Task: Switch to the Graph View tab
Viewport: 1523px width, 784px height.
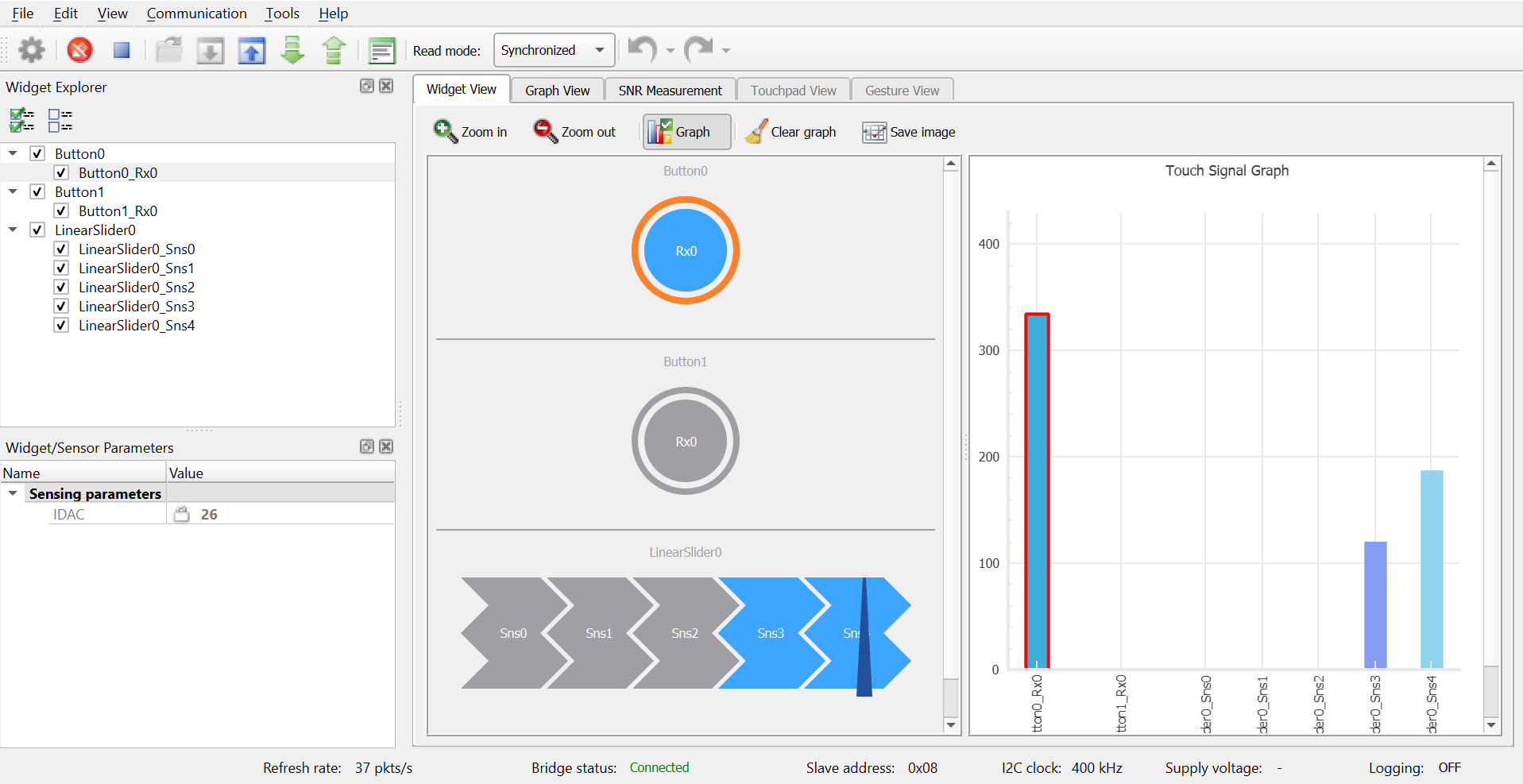Action: point(557,90)
